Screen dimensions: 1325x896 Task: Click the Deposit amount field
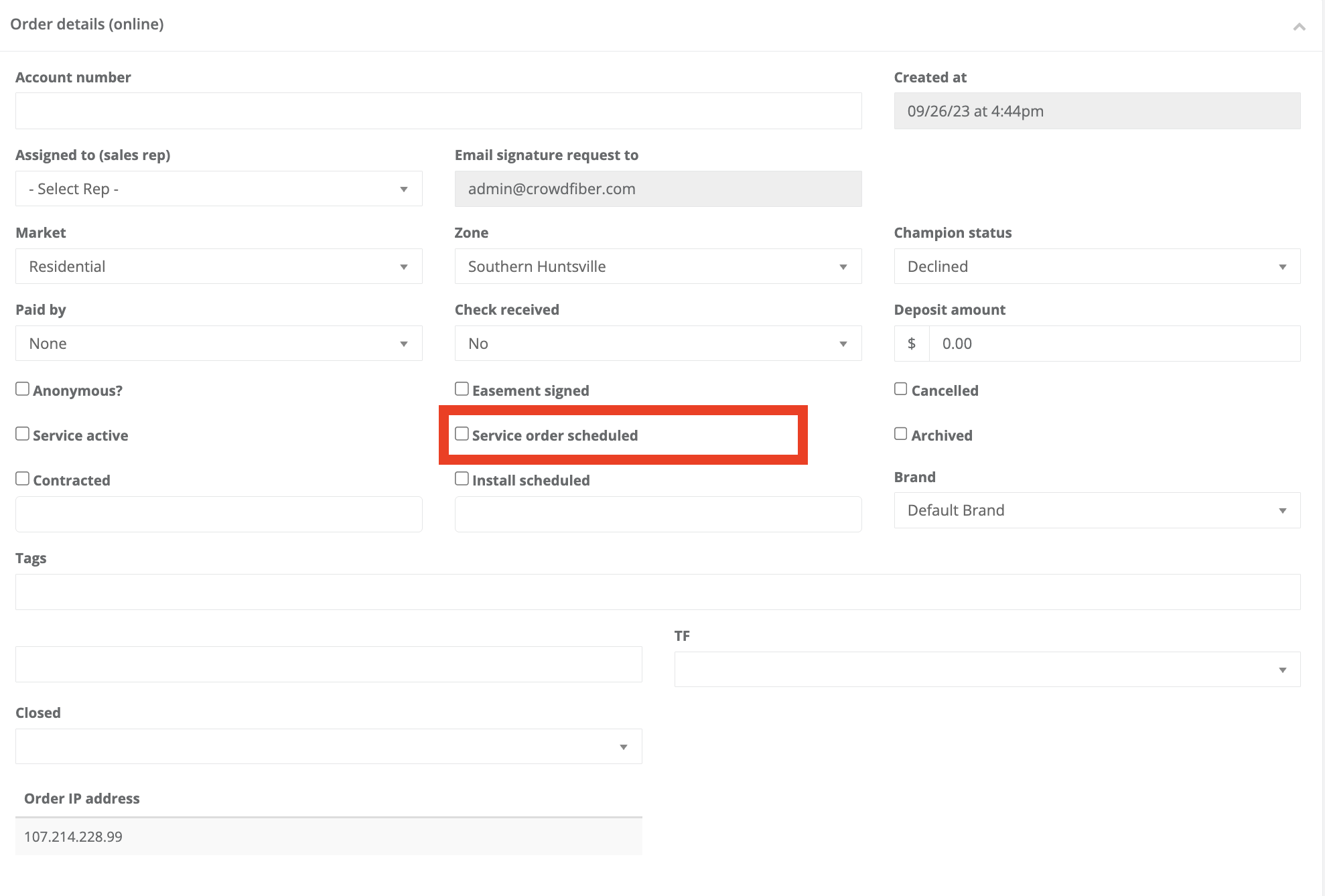1113,344
